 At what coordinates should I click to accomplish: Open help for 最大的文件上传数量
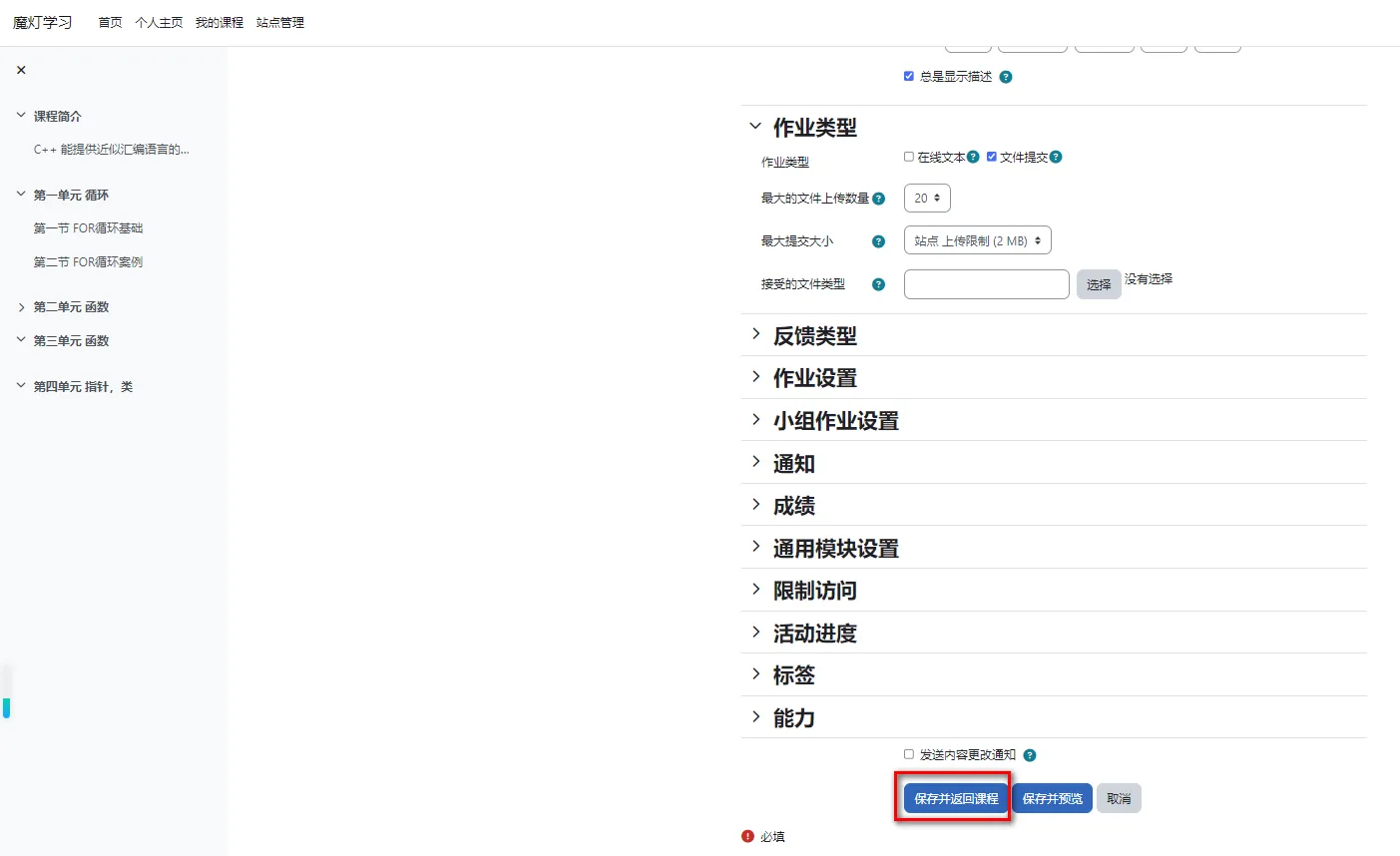click(x=879, y=199)
